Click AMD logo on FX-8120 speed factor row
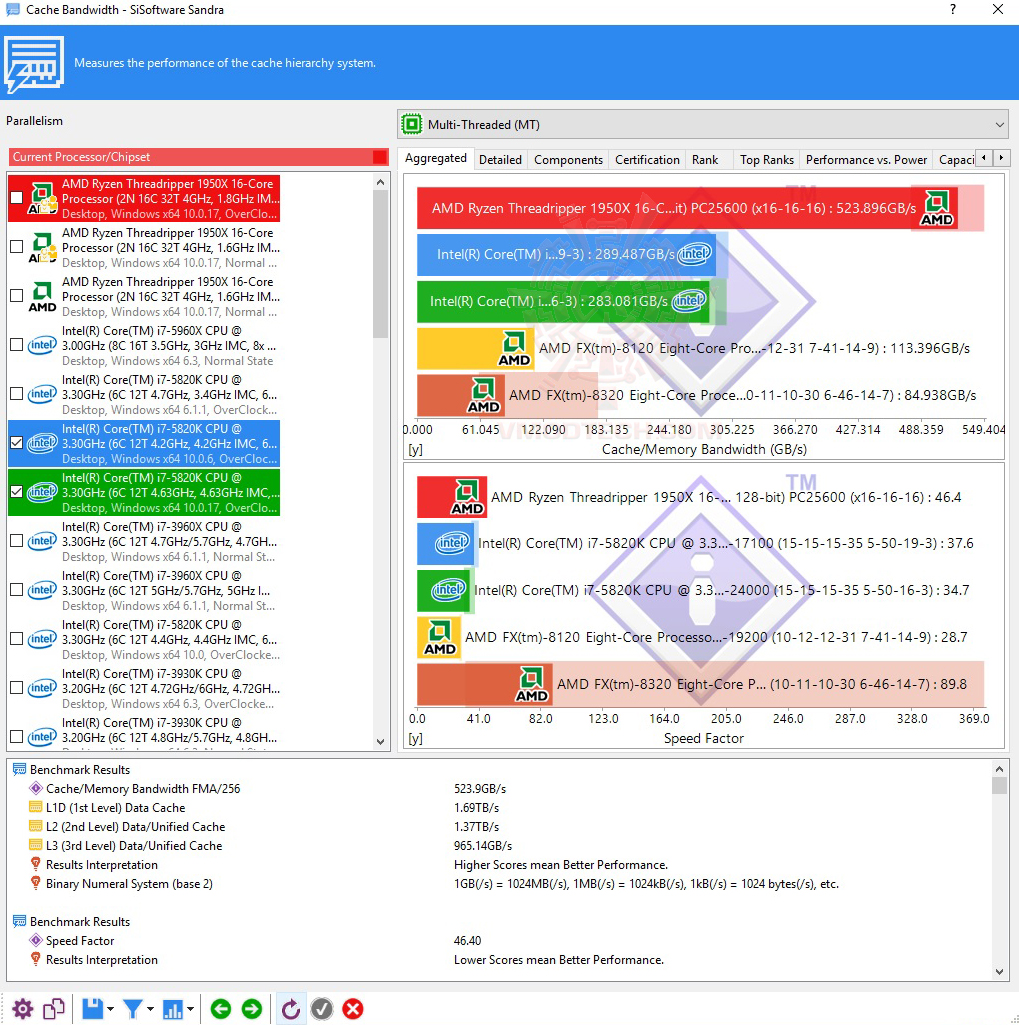This screenshot has height=1025, width=1019. 440,637
